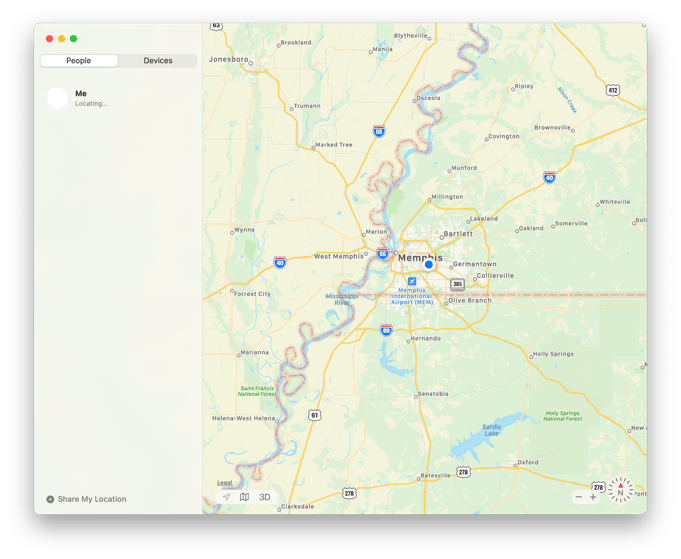Open the Legal link on map
The height and width of the screenshot is (559, 681).
point(225,483)
